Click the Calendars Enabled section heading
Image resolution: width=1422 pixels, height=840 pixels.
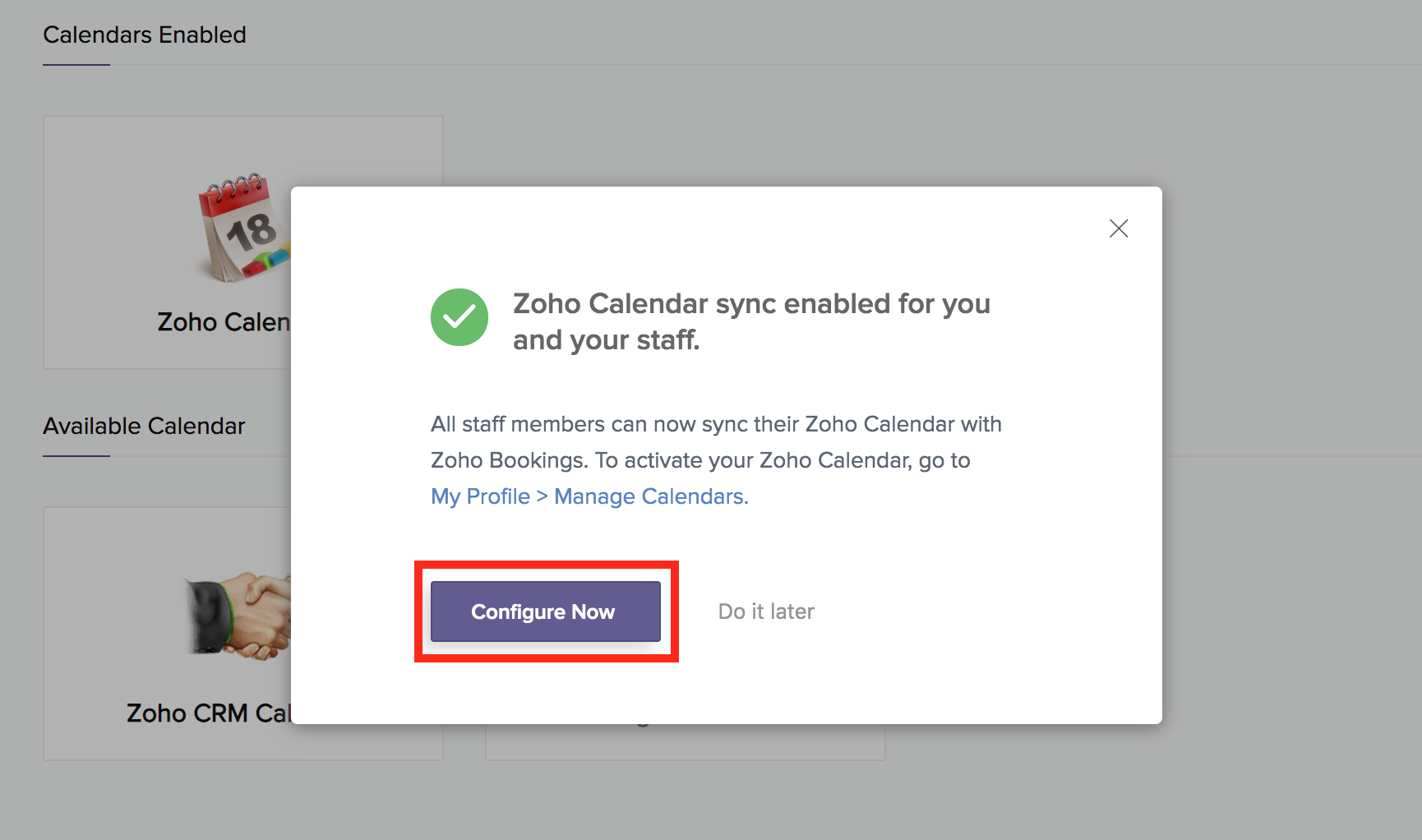coord(145,35)
